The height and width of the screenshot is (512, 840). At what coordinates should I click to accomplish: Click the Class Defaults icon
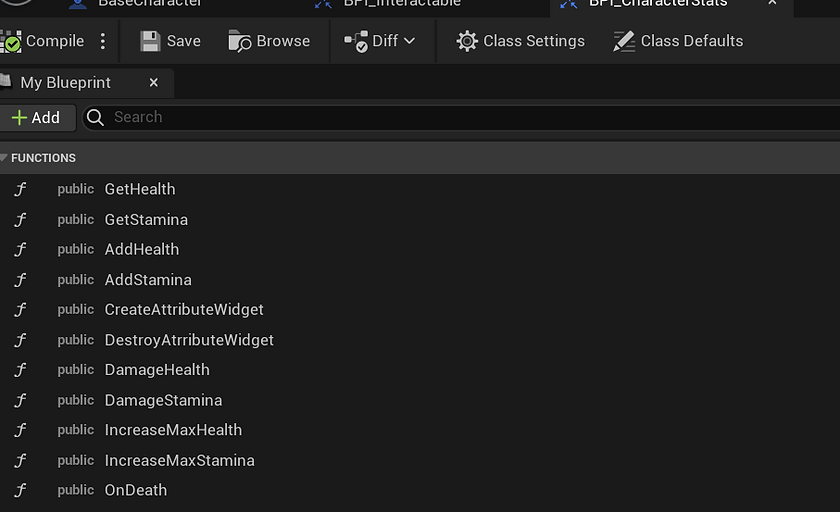pos(624,41)
